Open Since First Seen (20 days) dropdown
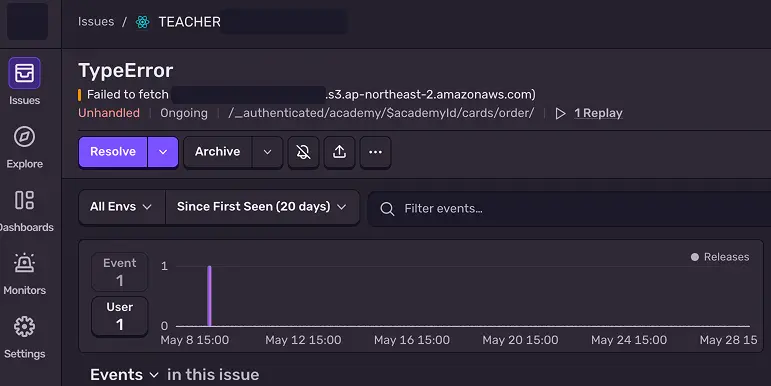Screen dimensions: 771x386 coord(262,207)
